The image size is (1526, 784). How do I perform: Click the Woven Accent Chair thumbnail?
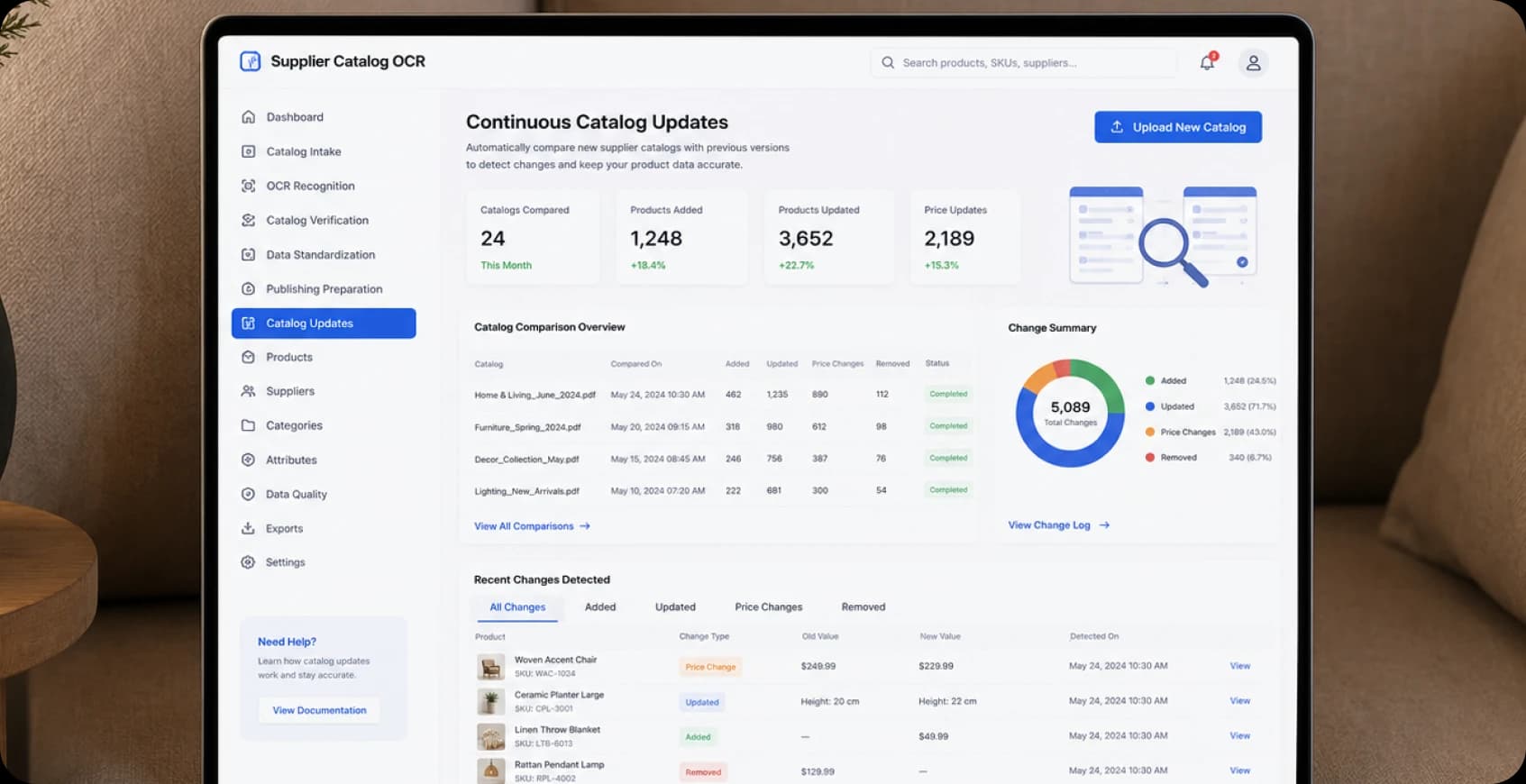point(490,667)
